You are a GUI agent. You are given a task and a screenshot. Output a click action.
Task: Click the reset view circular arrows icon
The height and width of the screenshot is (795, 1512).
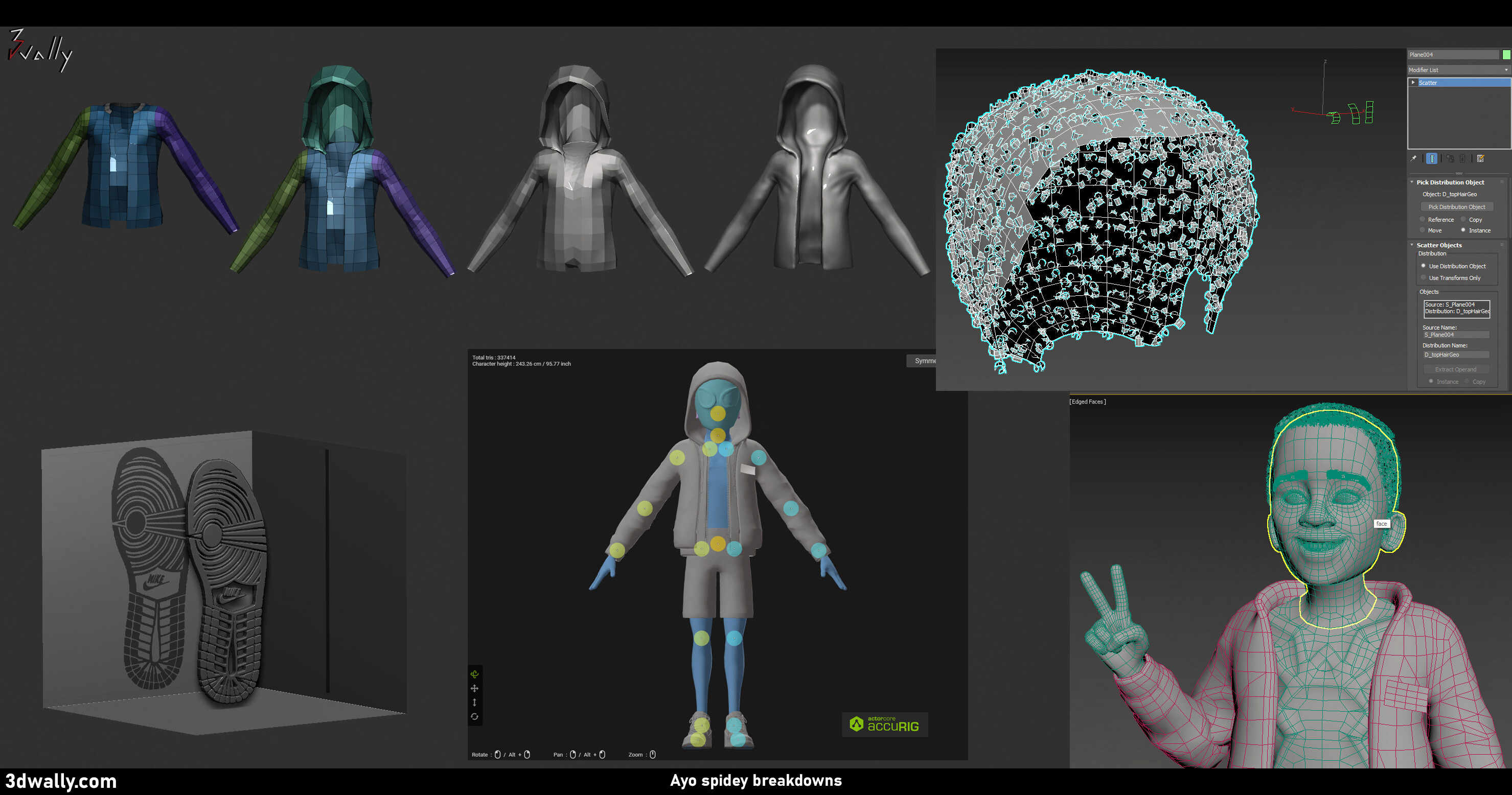coord(474,716)
